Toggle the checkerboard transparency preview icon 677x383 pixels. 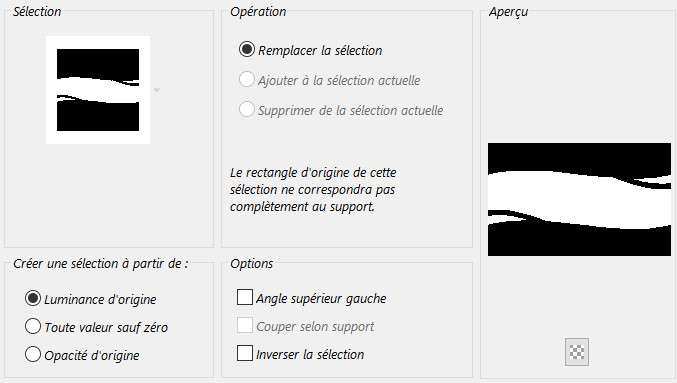(577, 352)
